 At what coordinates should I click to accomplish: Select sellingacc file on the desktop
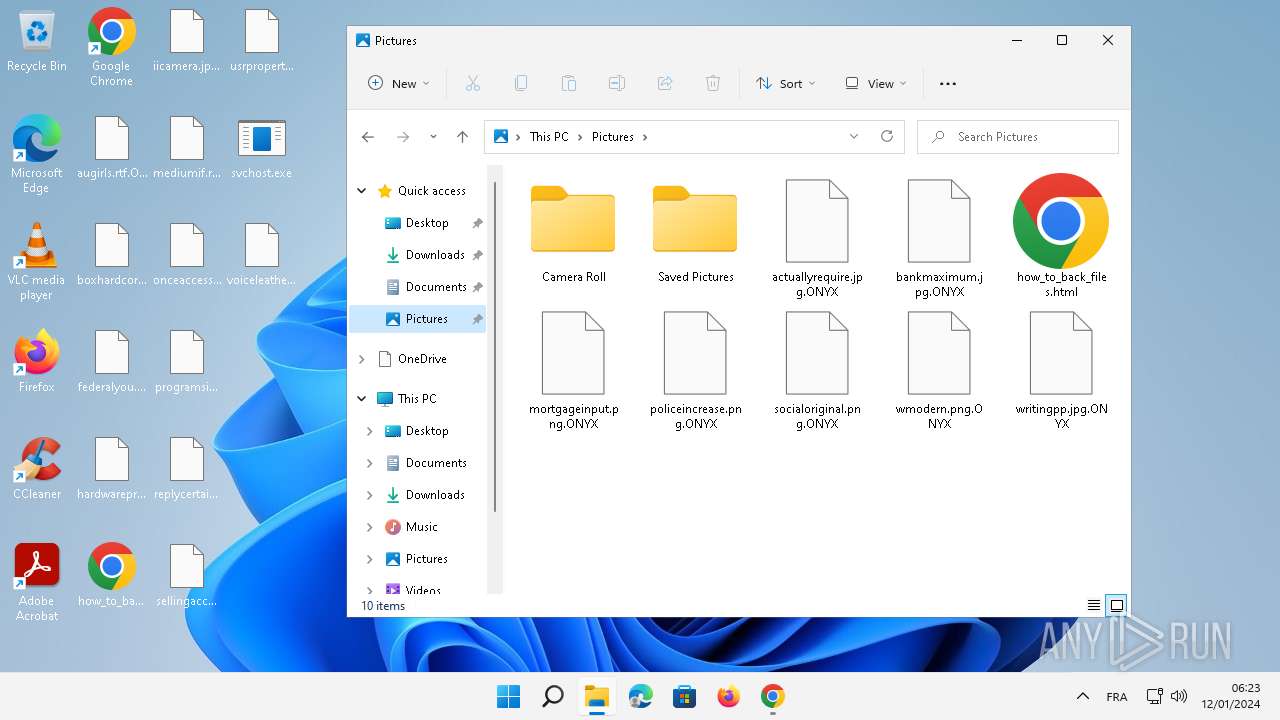tap(187, 575)
